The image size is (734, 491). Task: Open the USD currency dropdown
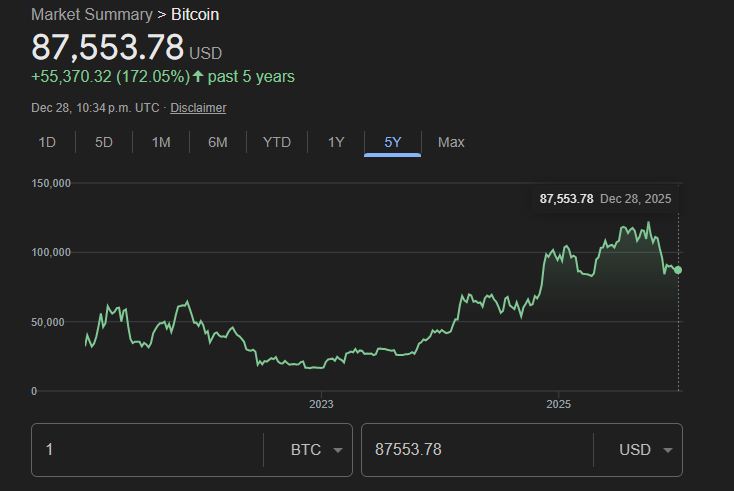pyautogui.click(x=646, y=450)
